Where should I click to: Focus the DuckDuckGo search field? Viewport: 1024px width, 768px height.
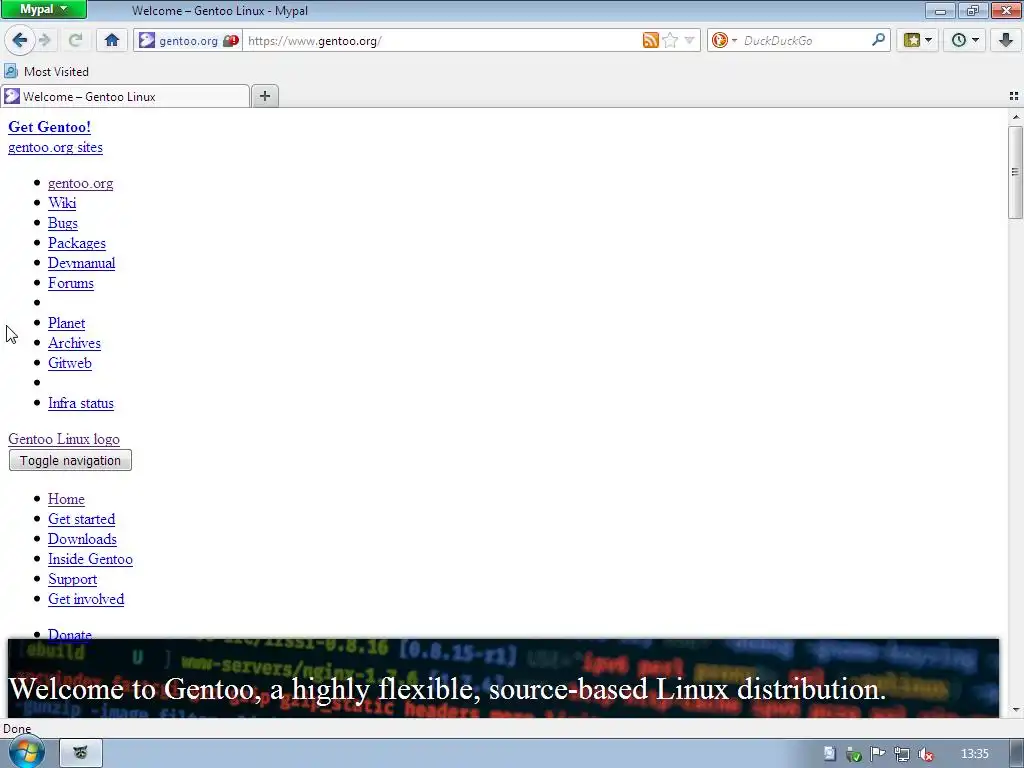tap(805, 40)
